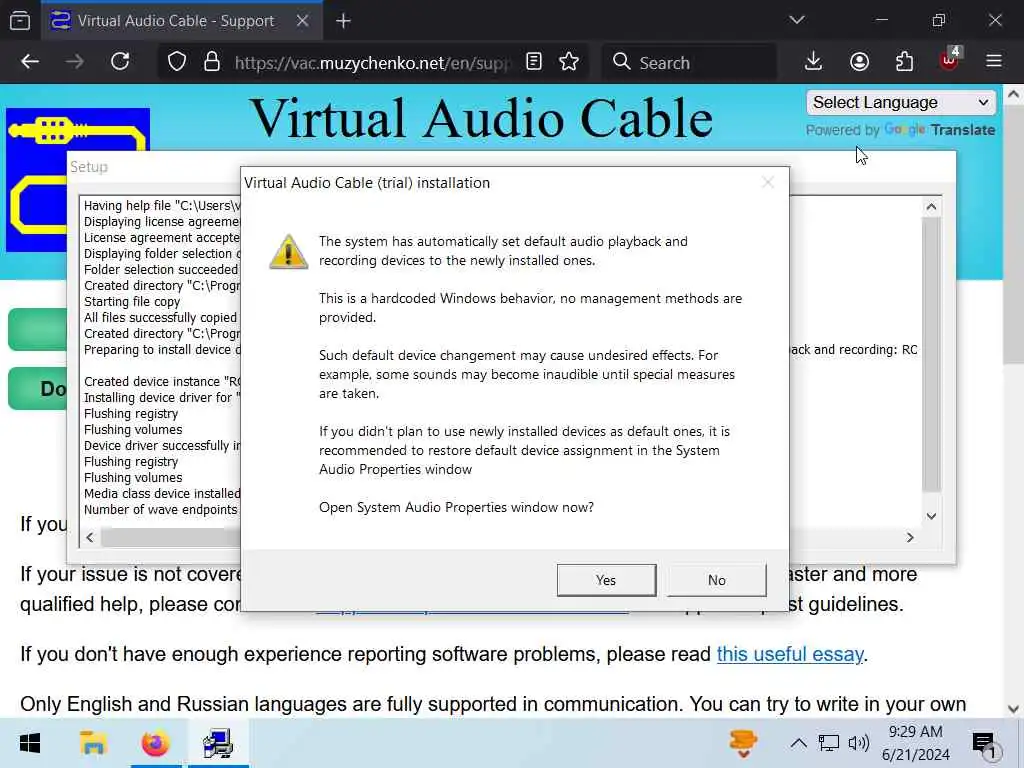Reload the current page
This screenshot has height=768, width=1024.
point(120,62)
